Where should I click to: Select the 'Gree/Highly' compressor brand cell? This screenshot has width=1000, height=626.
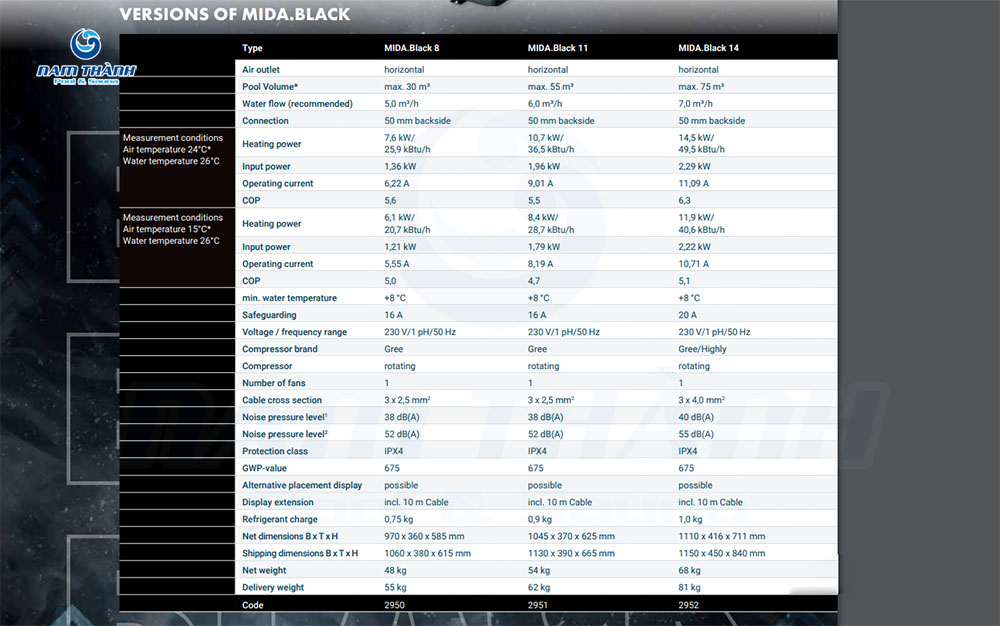point(702,349)
